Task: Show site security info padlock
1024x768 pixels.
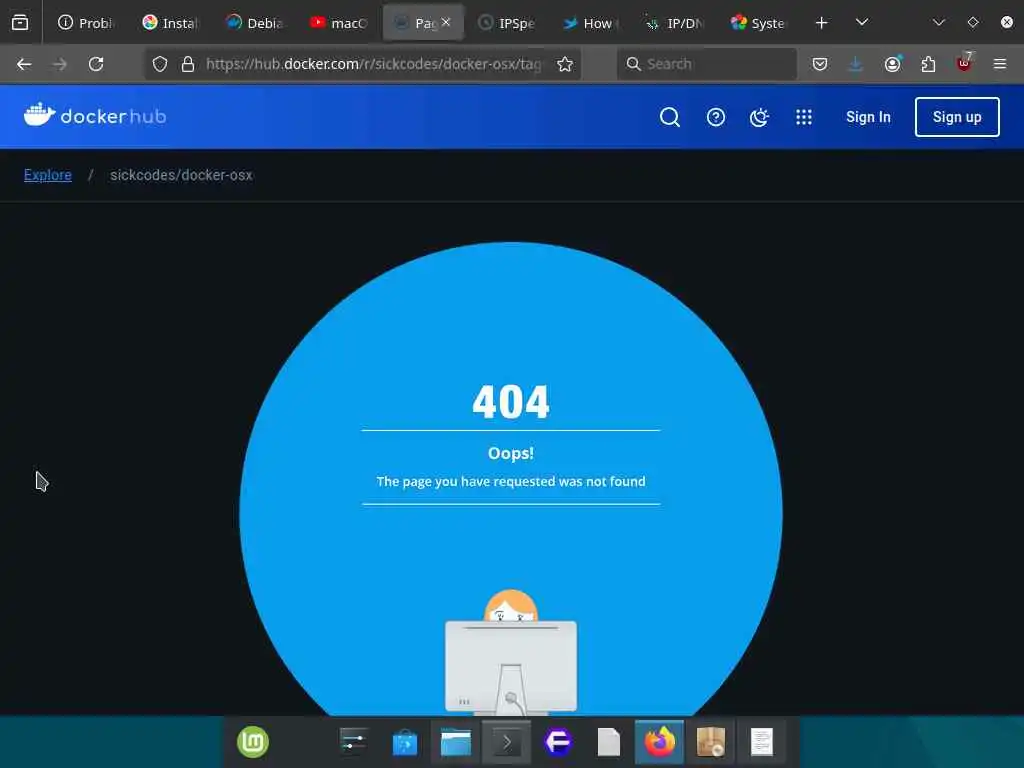Action: click(188, 64)
